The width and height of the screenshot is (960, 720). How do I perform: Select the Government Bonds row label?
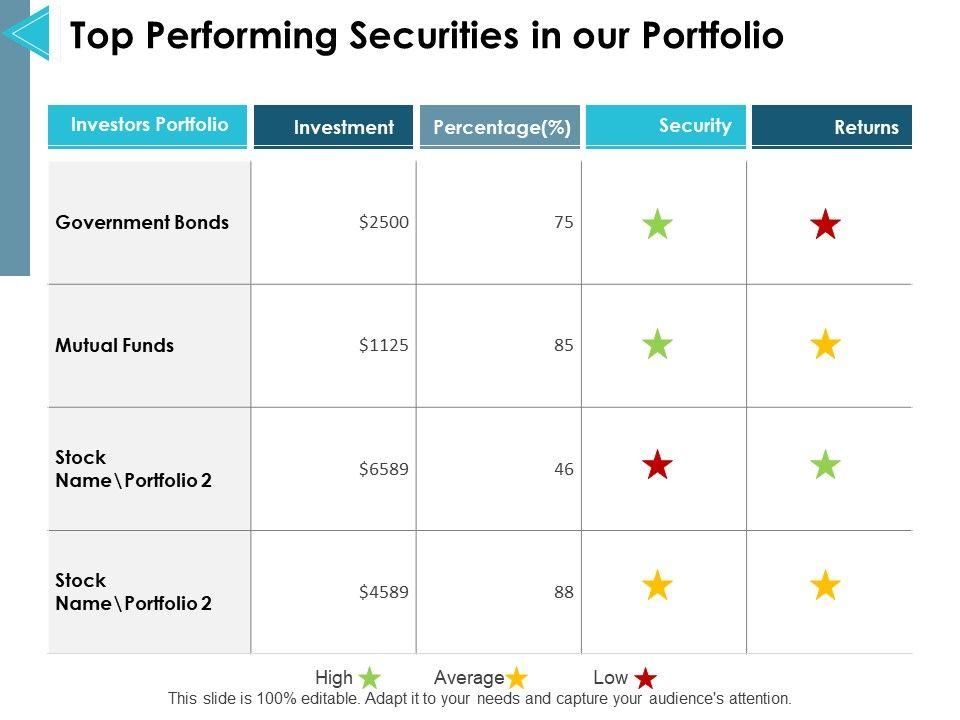click(142, 223)
